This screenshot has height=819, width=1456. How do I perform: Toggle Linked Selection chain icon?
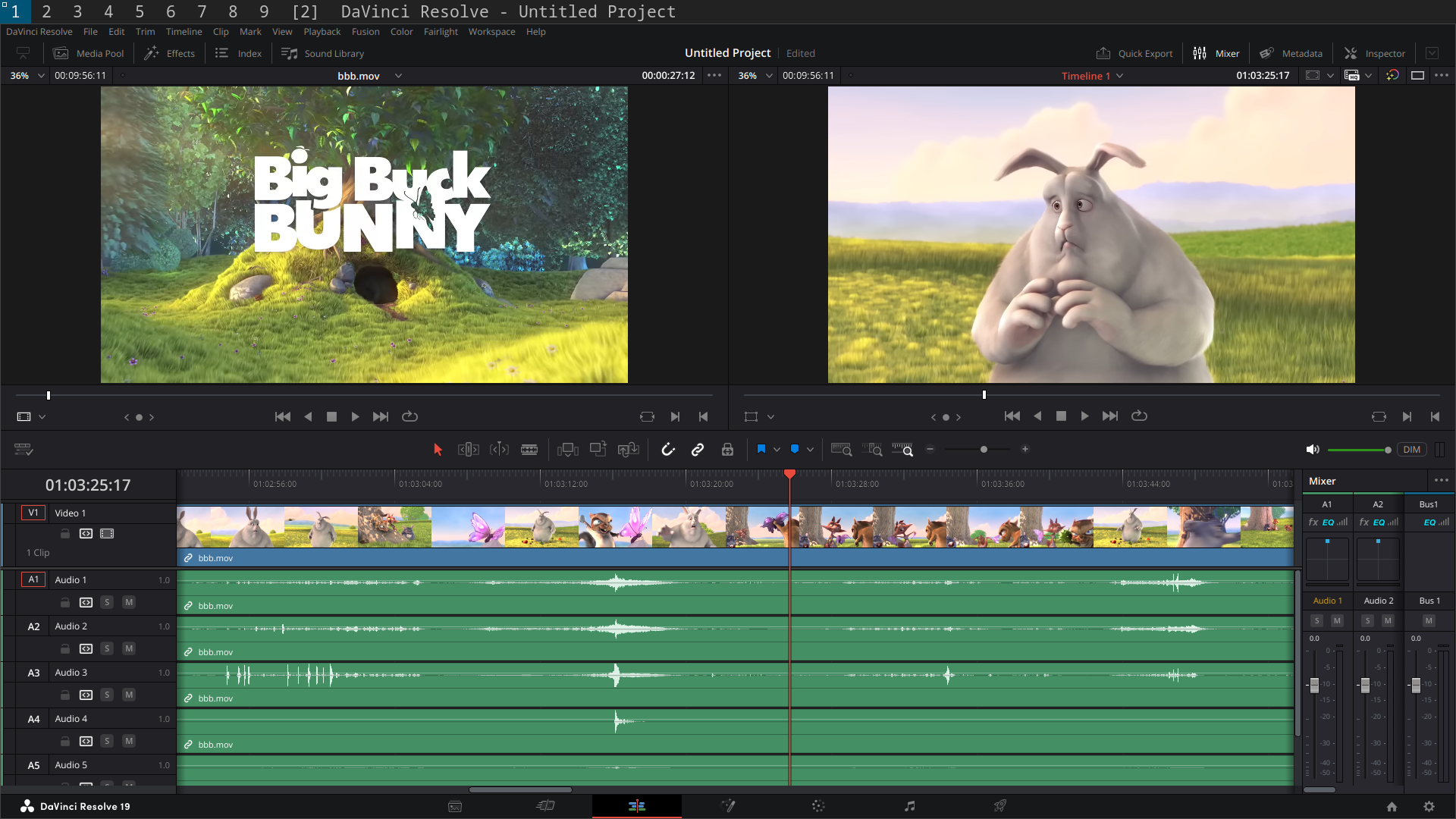[698, 450]
